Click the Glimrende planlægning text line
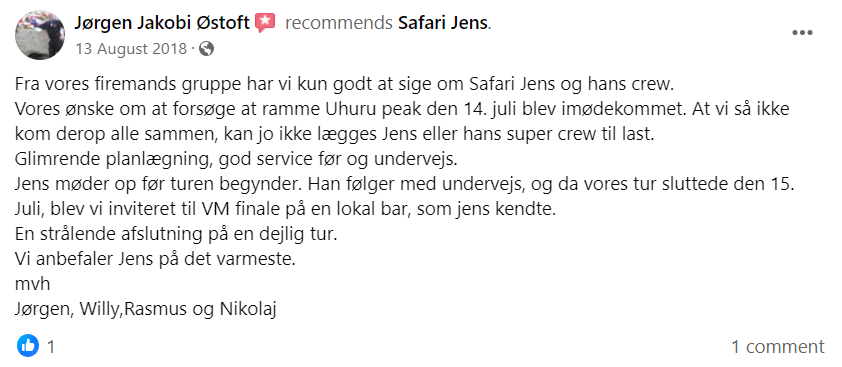842x367 pixels. coord(236,160)
